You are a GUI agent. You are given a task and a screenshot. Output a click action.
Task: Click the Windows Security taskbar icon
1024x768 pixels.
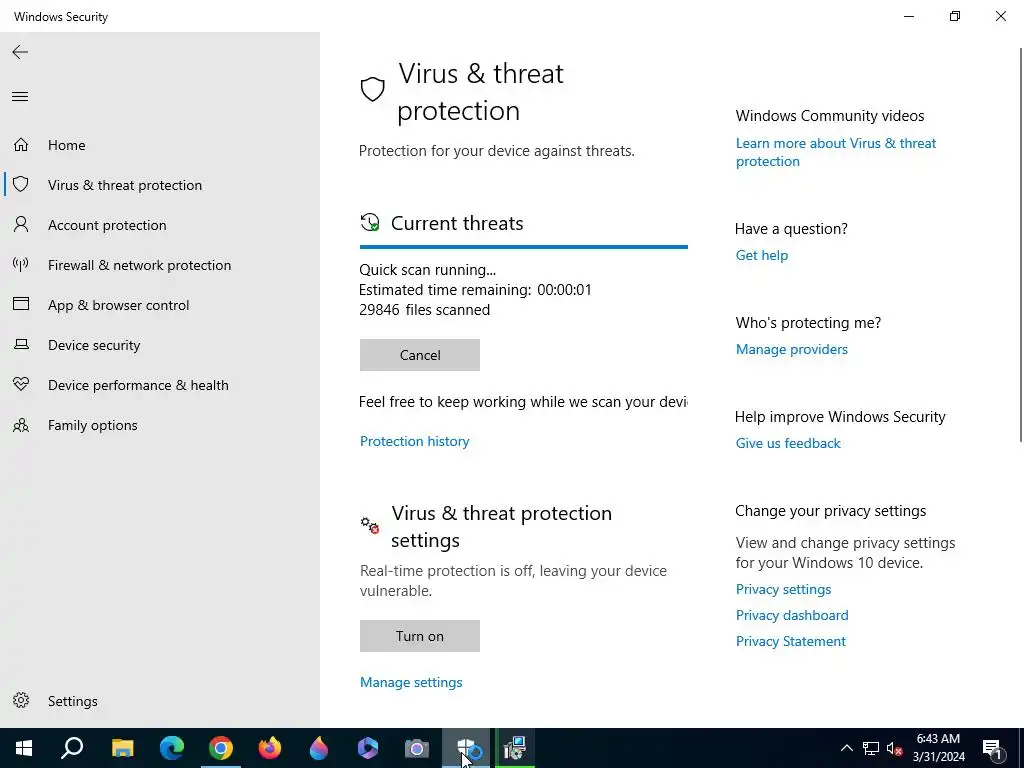coord(466,748)
